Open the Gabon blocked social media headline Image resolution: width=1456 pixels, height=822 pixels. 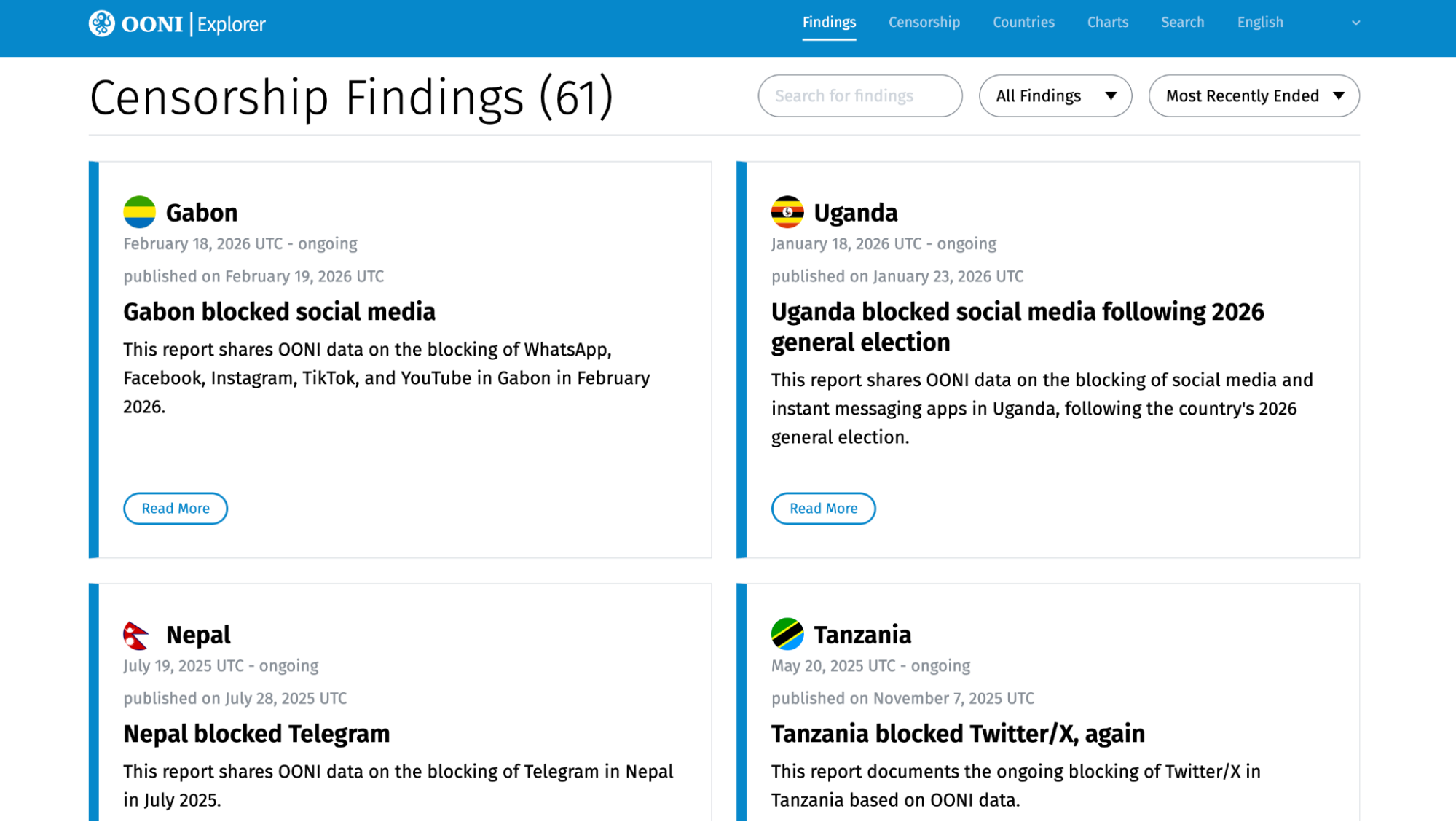279,312
